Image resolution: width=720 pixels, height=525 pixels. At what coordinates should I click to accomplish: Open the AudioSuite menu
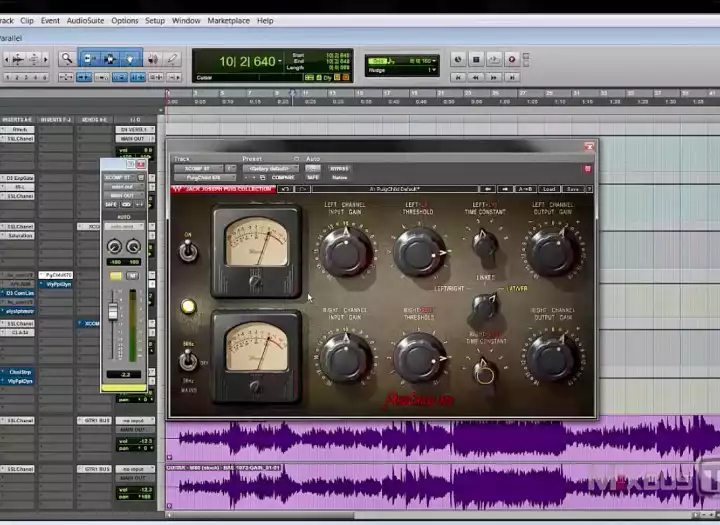click(x=85, y=21)
